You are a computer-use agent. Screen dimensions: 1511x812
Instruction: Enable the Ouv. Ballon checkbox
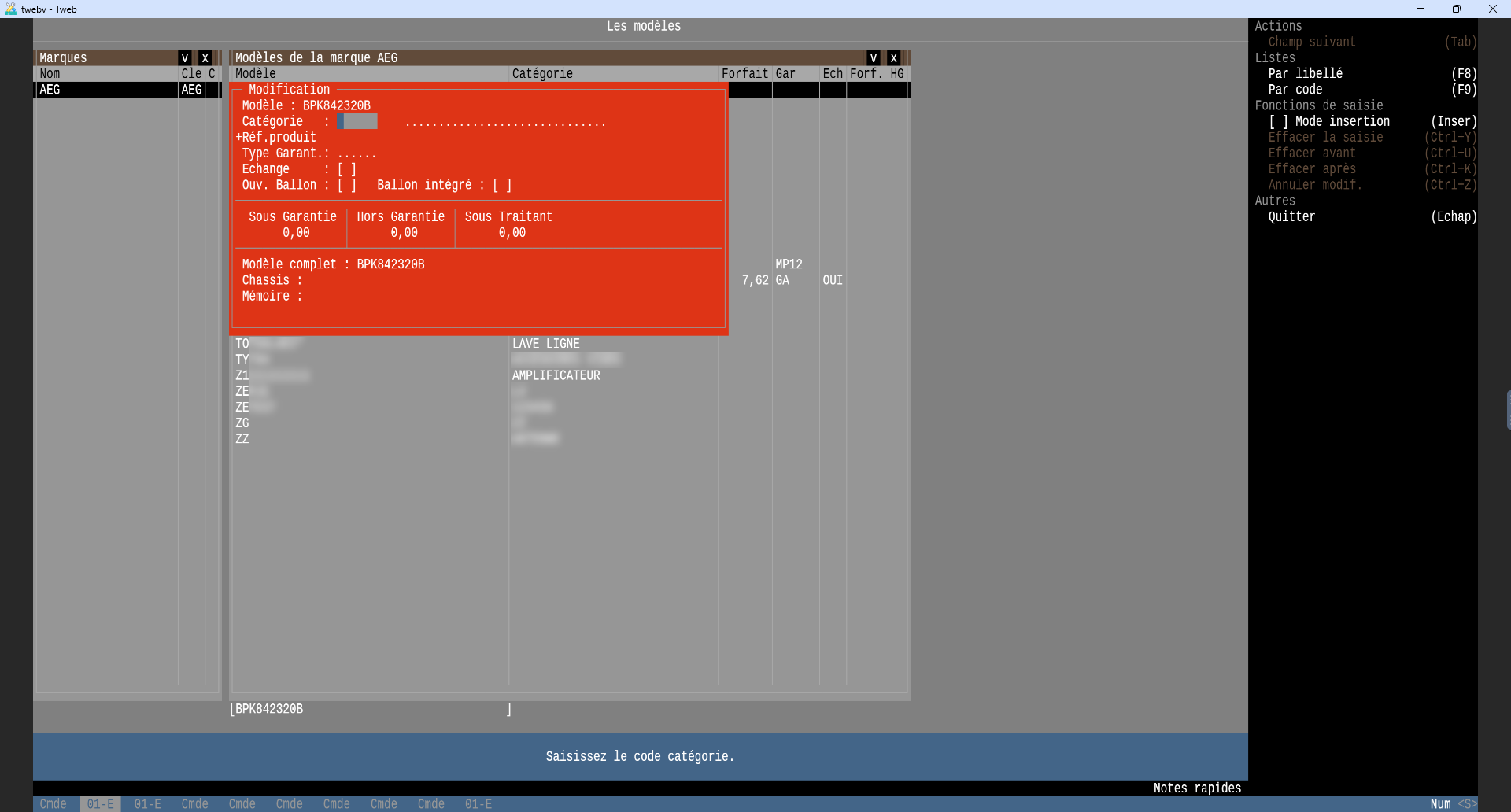[347, 185]
